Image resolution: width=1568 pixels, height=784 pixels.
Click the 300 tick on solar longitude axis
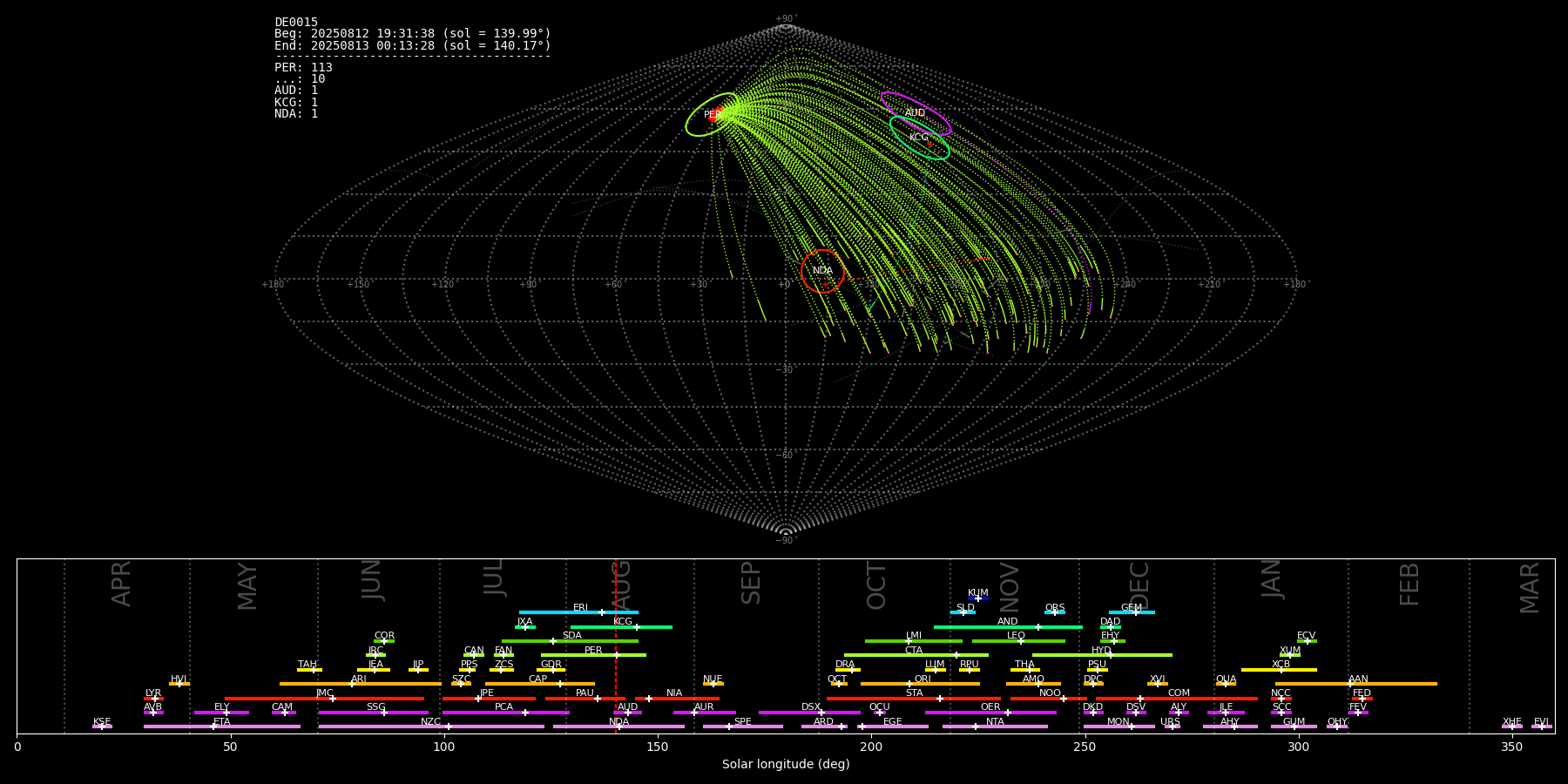(1298, 747)
